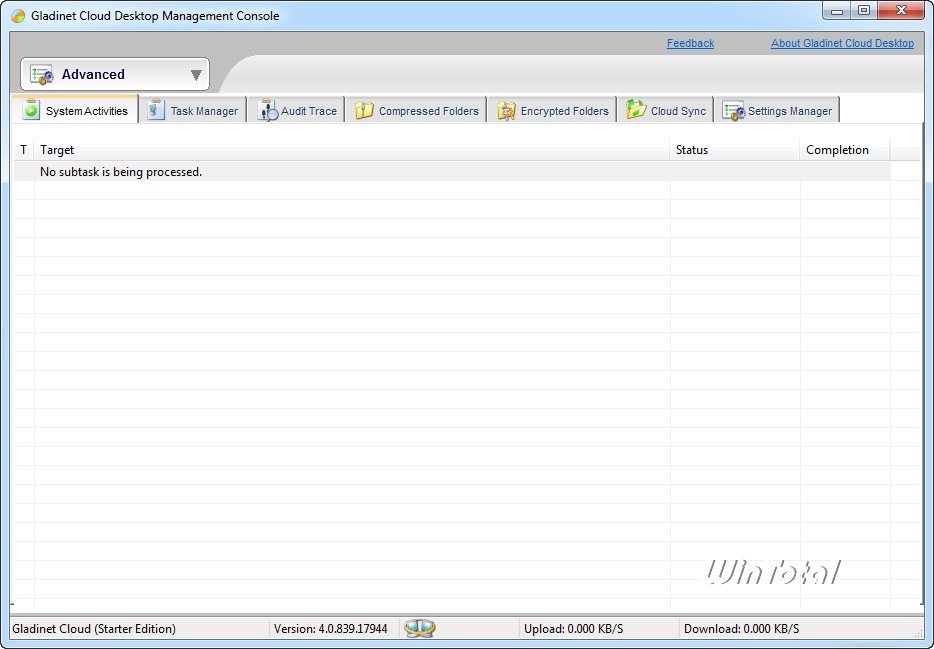Click the Task Manager clipboard icon
The height and width of the screenshot is (649, 934).
156,110
